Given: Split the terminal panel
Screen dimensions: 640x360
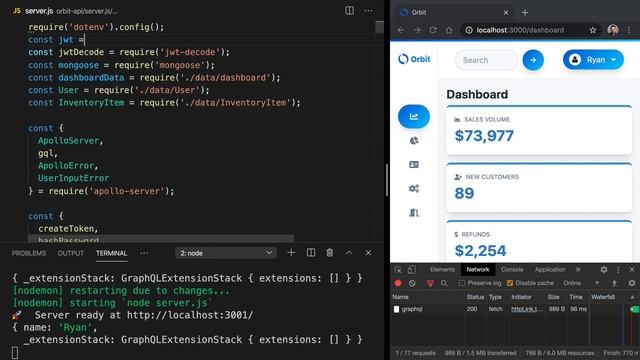Looking at the screenshot, I should [x=311, y=253].
